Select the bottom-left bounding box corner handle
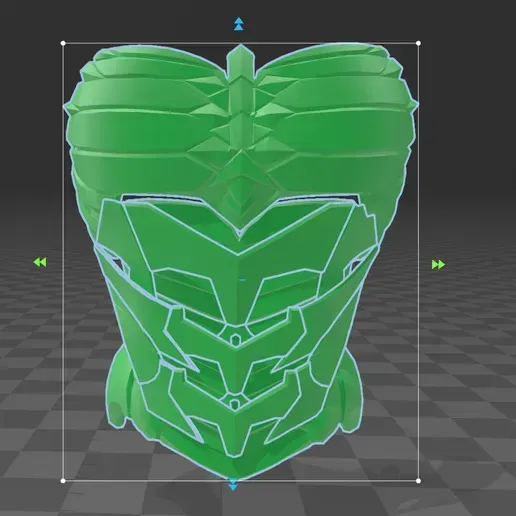516x516 pixels. point(63,481)
